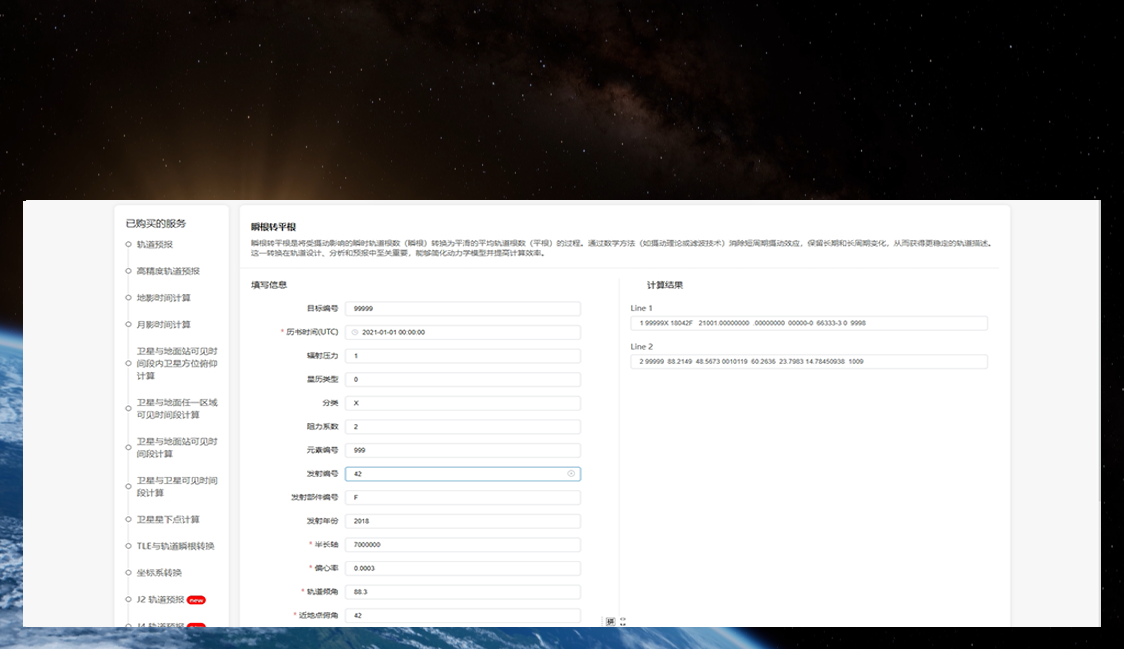This screenshot has height=649, width=1124.
Task: Click the 目标编号 input field
Action: (462, 308)
